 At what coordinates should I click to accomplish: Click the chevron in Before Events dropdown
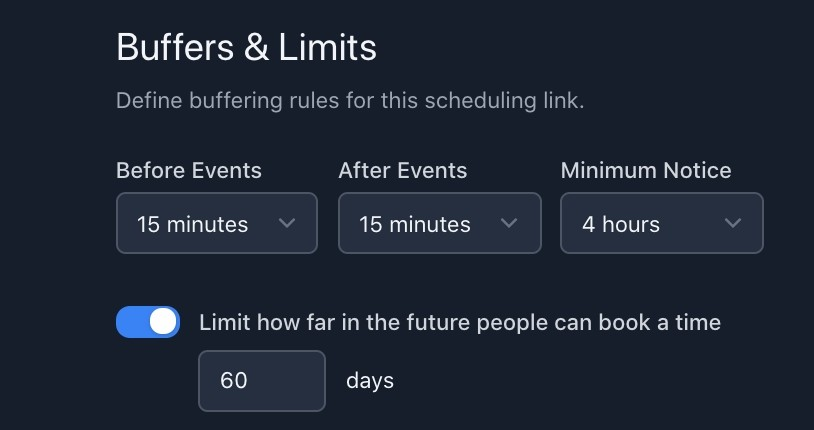[x=287, y=223]
